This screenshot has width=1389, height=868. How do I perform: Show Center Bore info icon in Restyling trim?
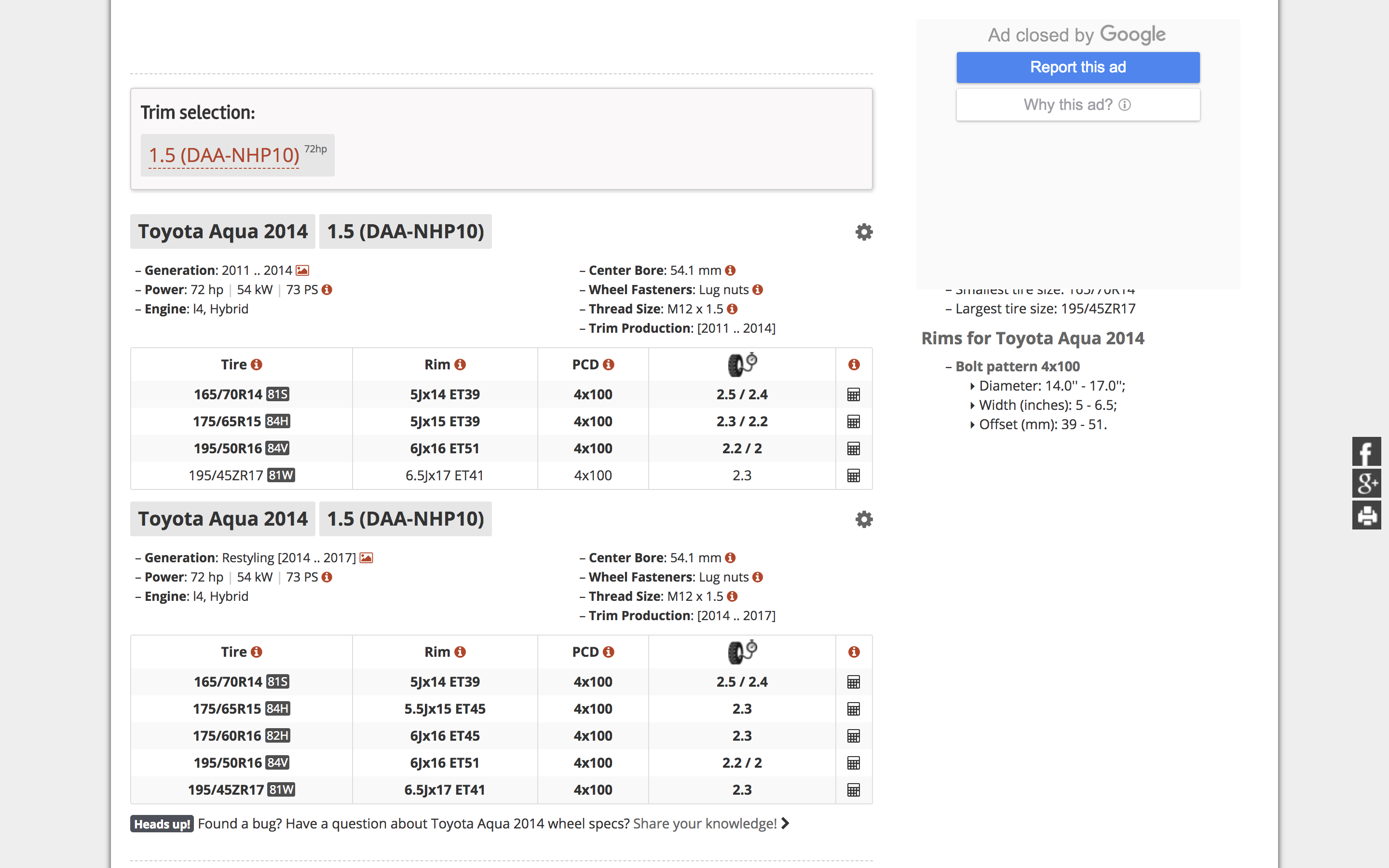pos(730,558)
